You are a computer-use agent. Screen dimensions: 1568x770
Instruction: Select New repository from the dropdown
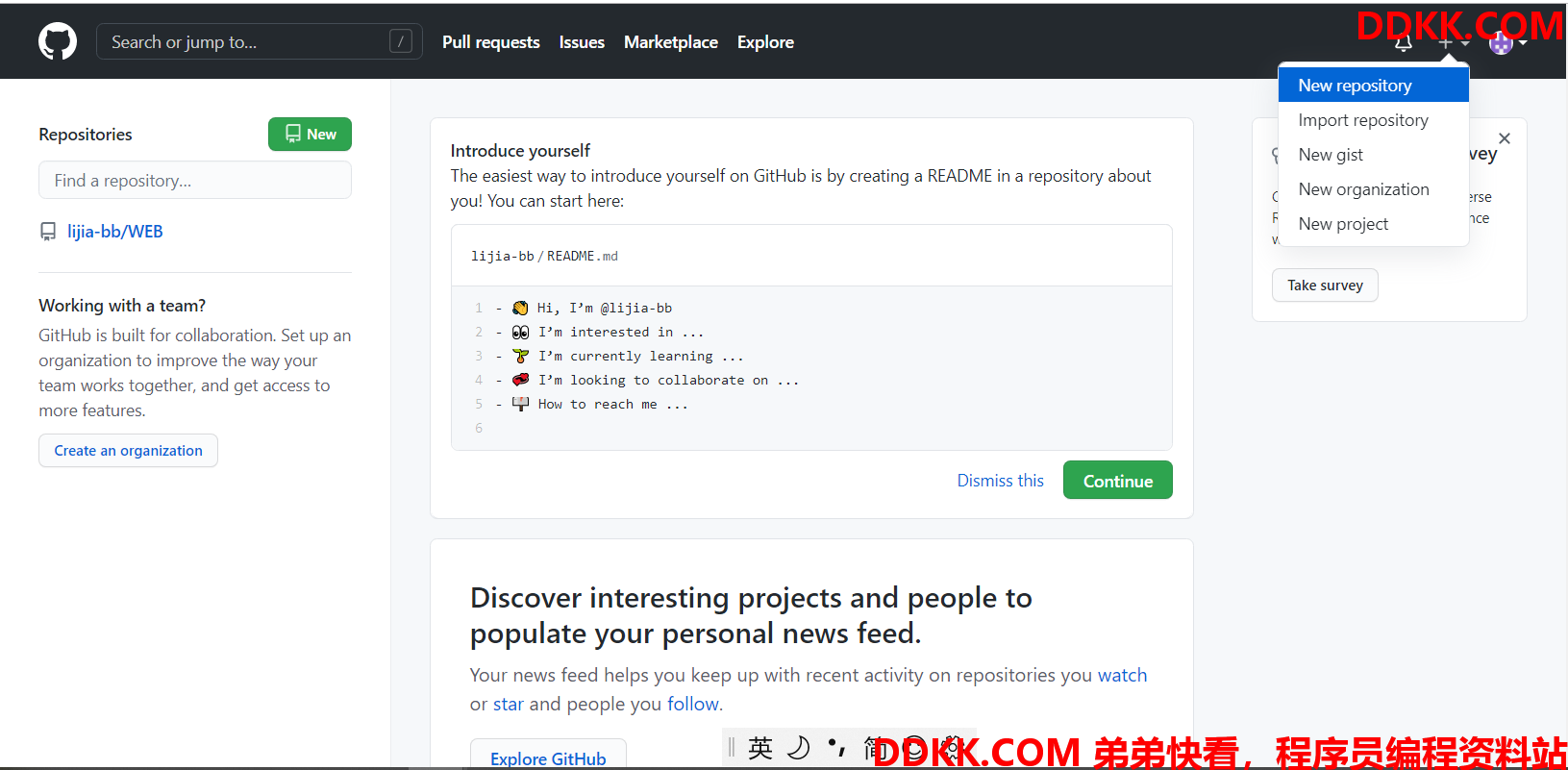pos(1373,86)
